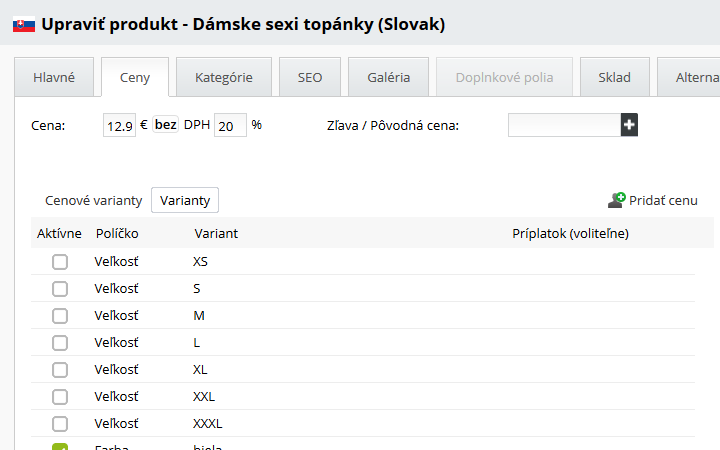Click the plus icon beside discount field
This screenshot has height=450, width=720.
pos(629,125)
